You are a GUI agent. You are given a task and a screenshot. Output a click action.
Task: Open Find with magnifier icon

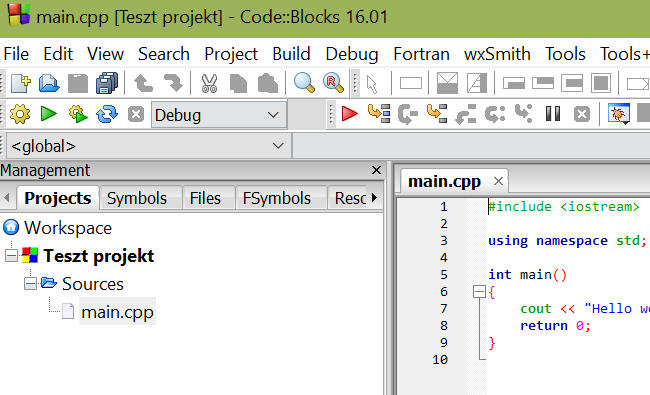click(x=304, y=82)
